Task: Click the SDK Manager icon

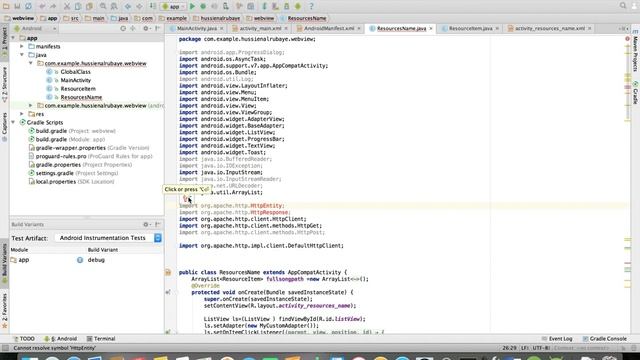Action: pyautogui.click(x=287, y=6)
